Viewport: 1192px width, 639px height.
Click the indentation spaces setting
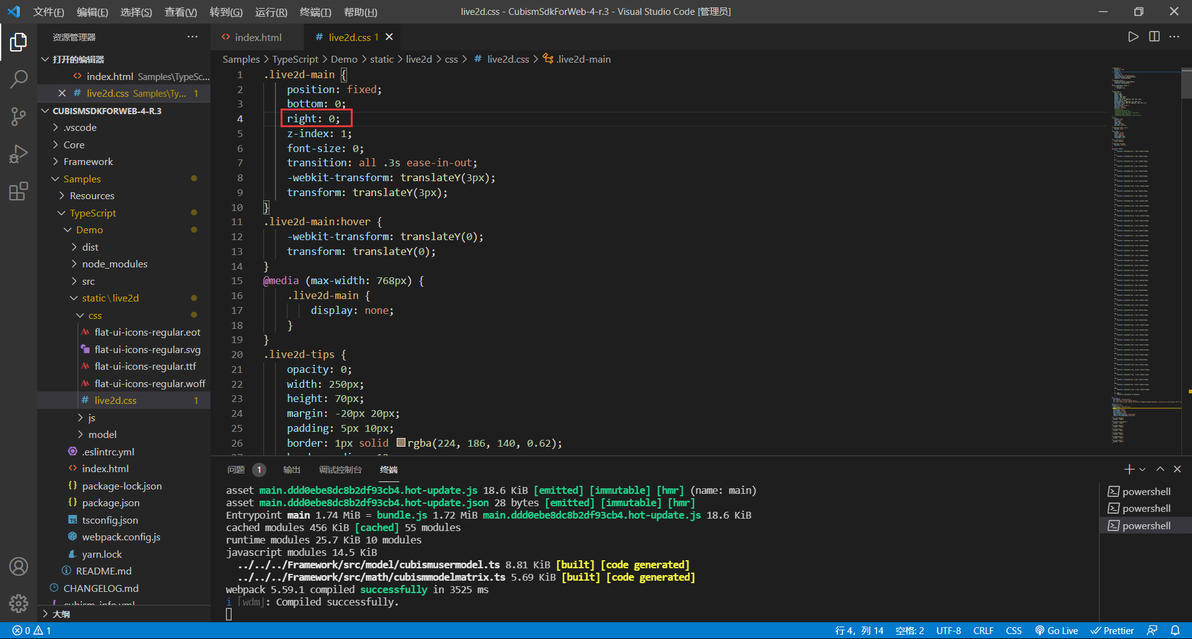click(909, 631)
